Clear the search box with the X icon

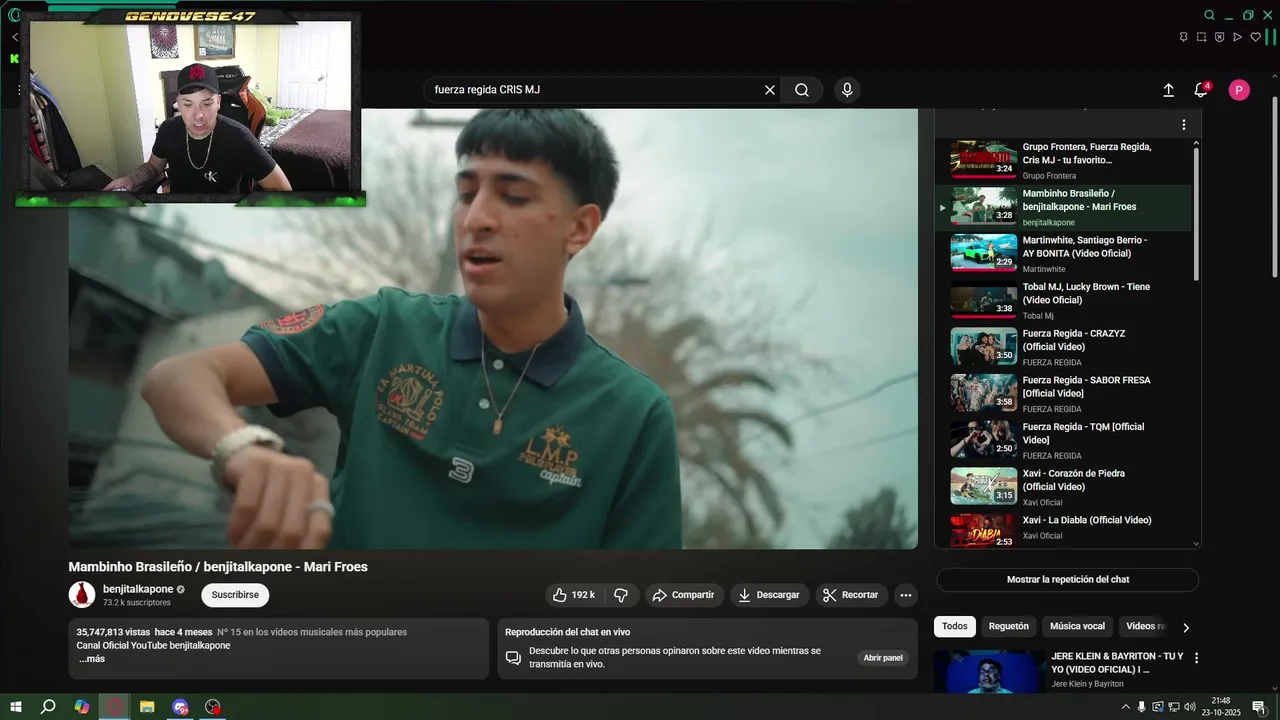770,90
